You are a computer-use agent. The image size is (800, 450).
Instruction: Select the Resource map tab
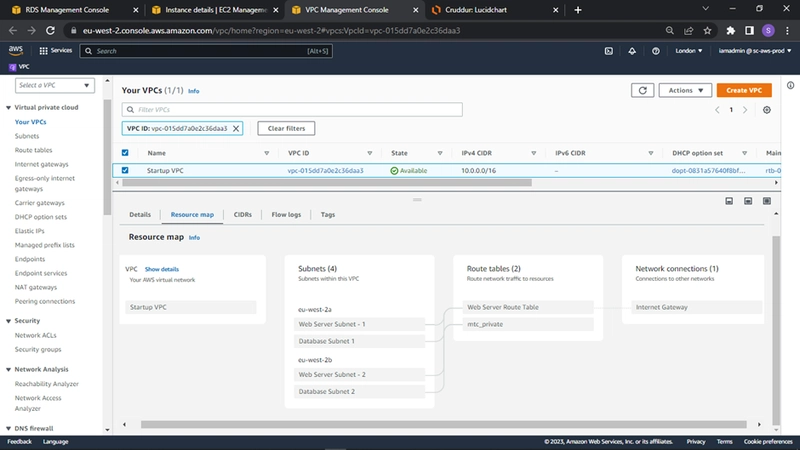(192, 215)
